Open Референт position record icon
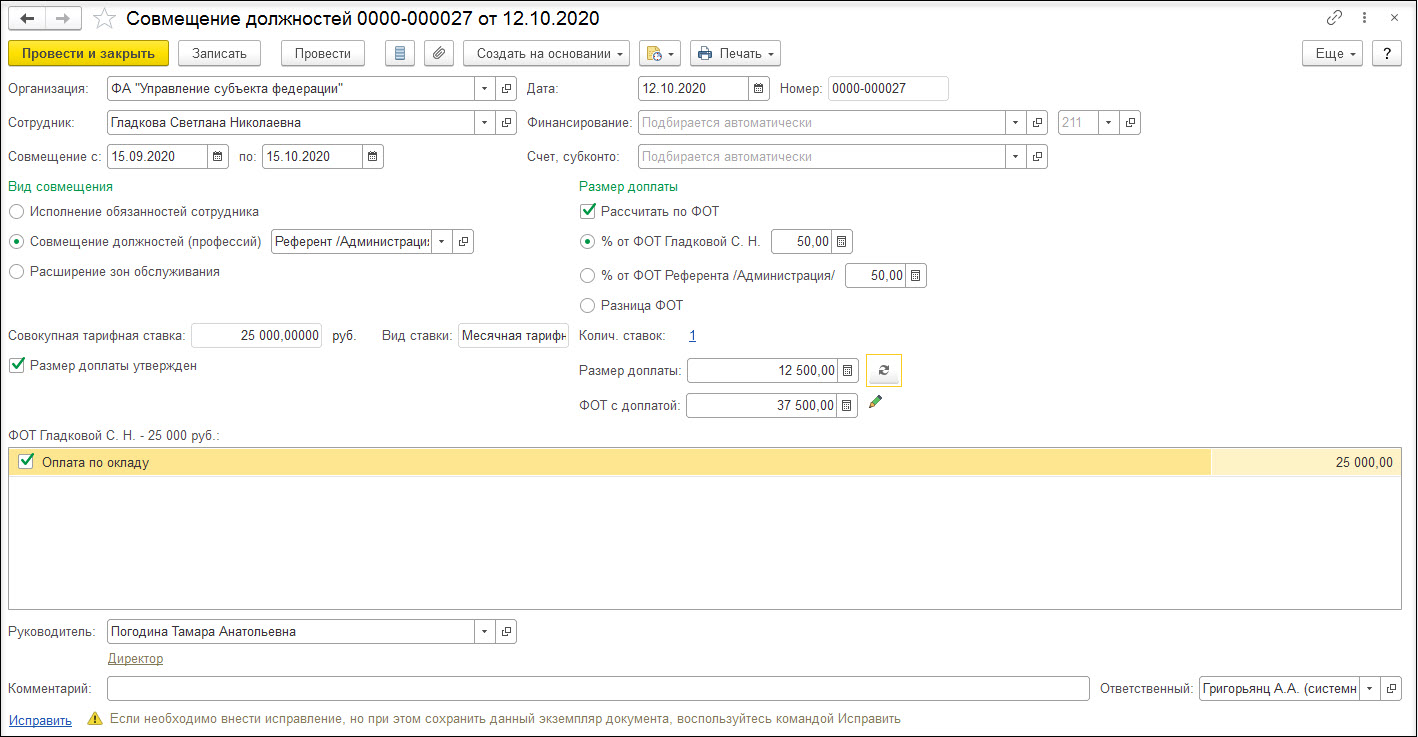Viewport: 1418px width, 737px height. pos(463,242)
